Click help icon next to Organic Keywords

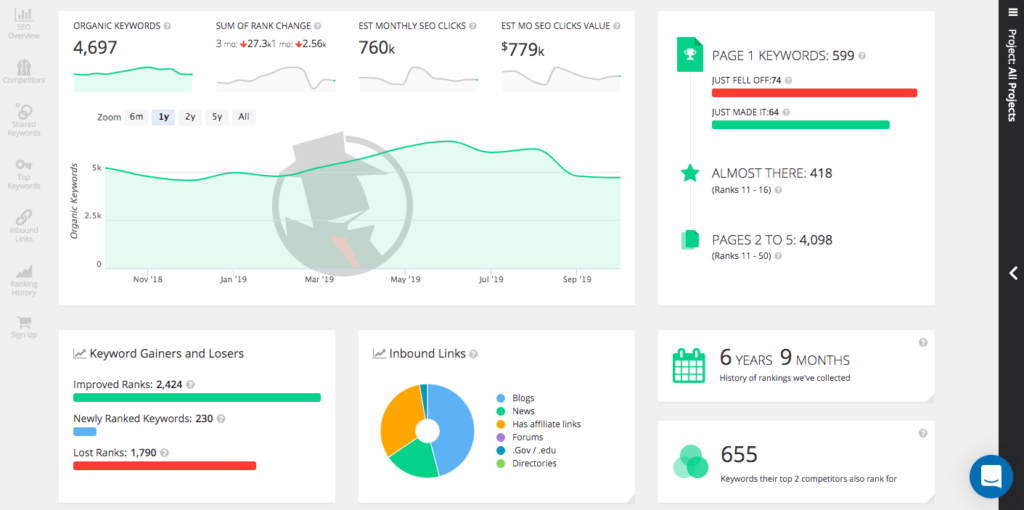point(167,26)
